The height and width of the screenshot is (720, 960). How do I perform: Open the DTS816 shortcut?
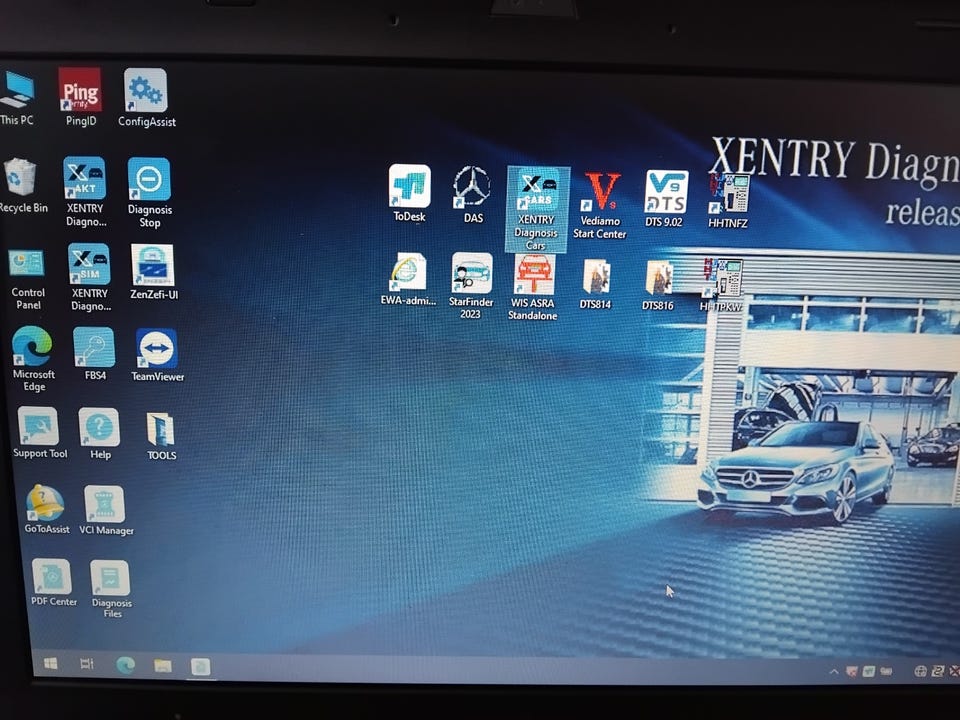pyautogui.click(x=658, y=285)
